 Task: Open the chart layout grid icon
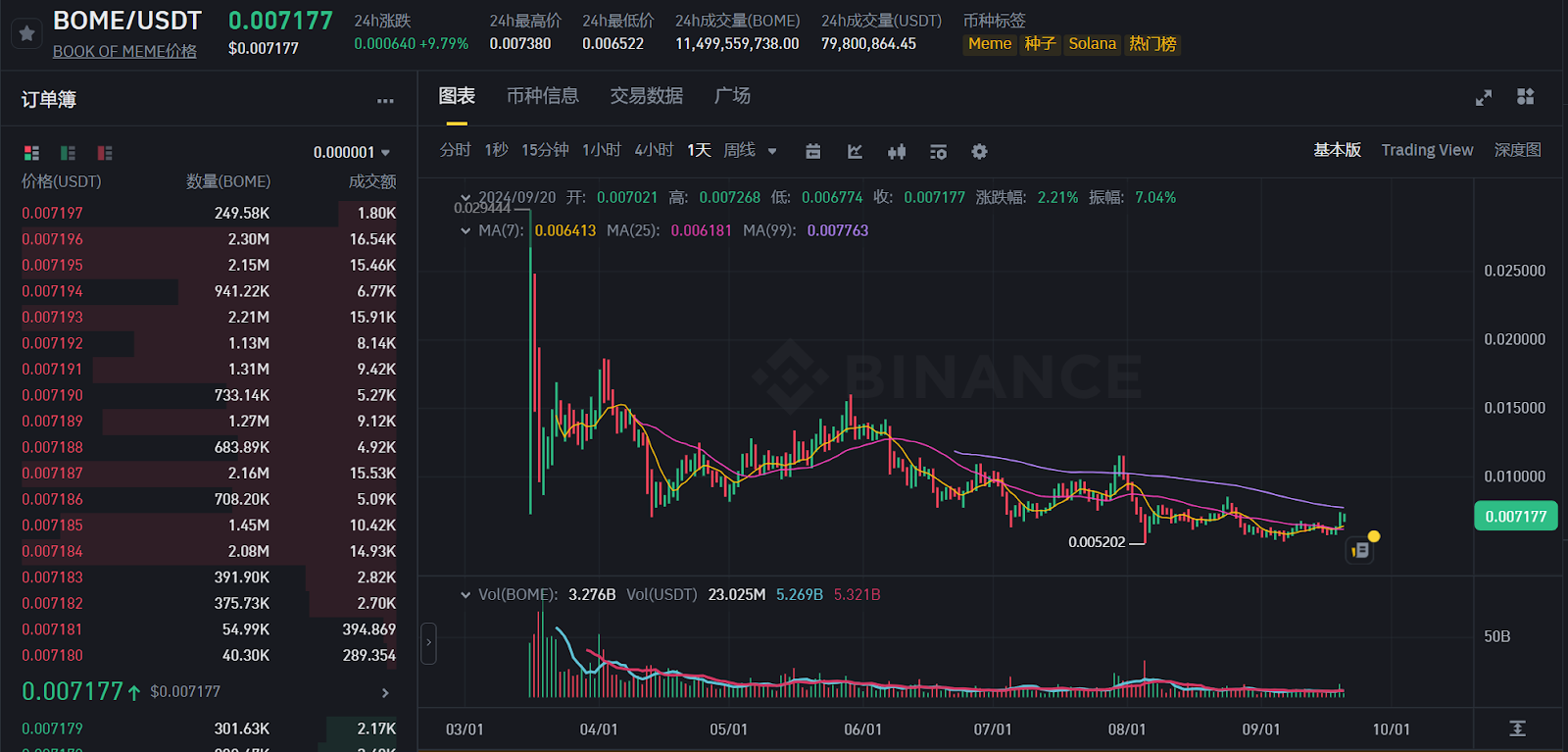(x=1526, y=96)
